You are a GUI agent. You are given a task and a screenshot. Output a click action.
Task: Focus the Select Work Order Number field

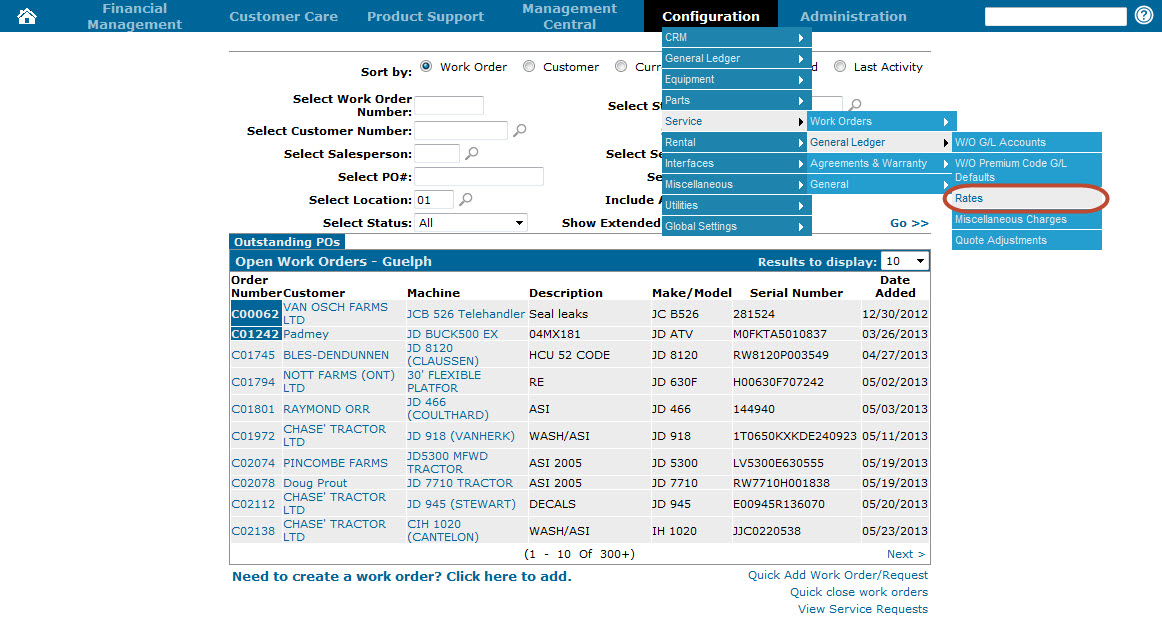[449, 105]
